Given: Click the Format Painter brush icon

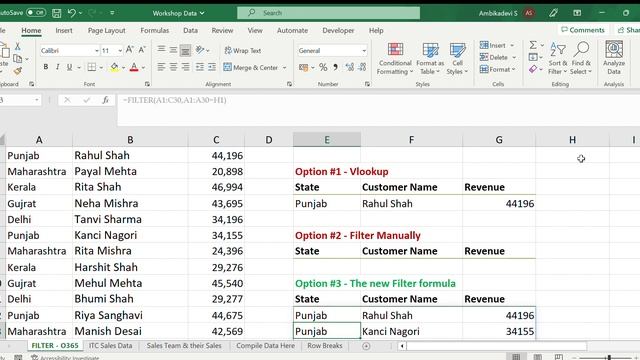Looking at the screenshot, I should pos(18,71).
